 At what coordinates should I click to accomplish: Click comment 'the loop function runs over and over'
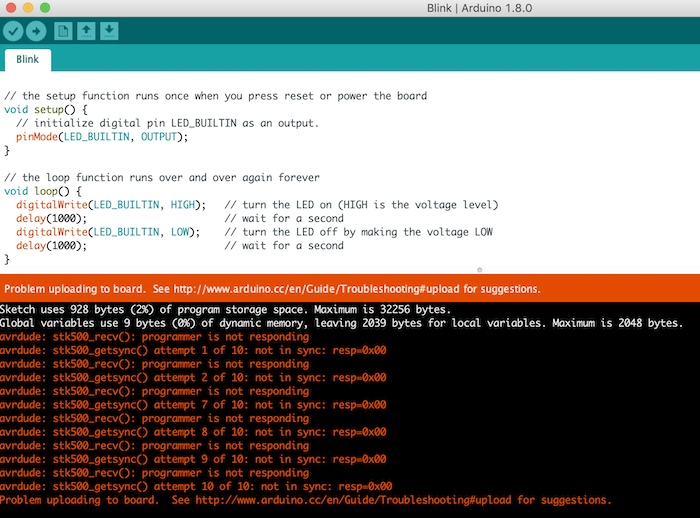(x=162, y=178)
